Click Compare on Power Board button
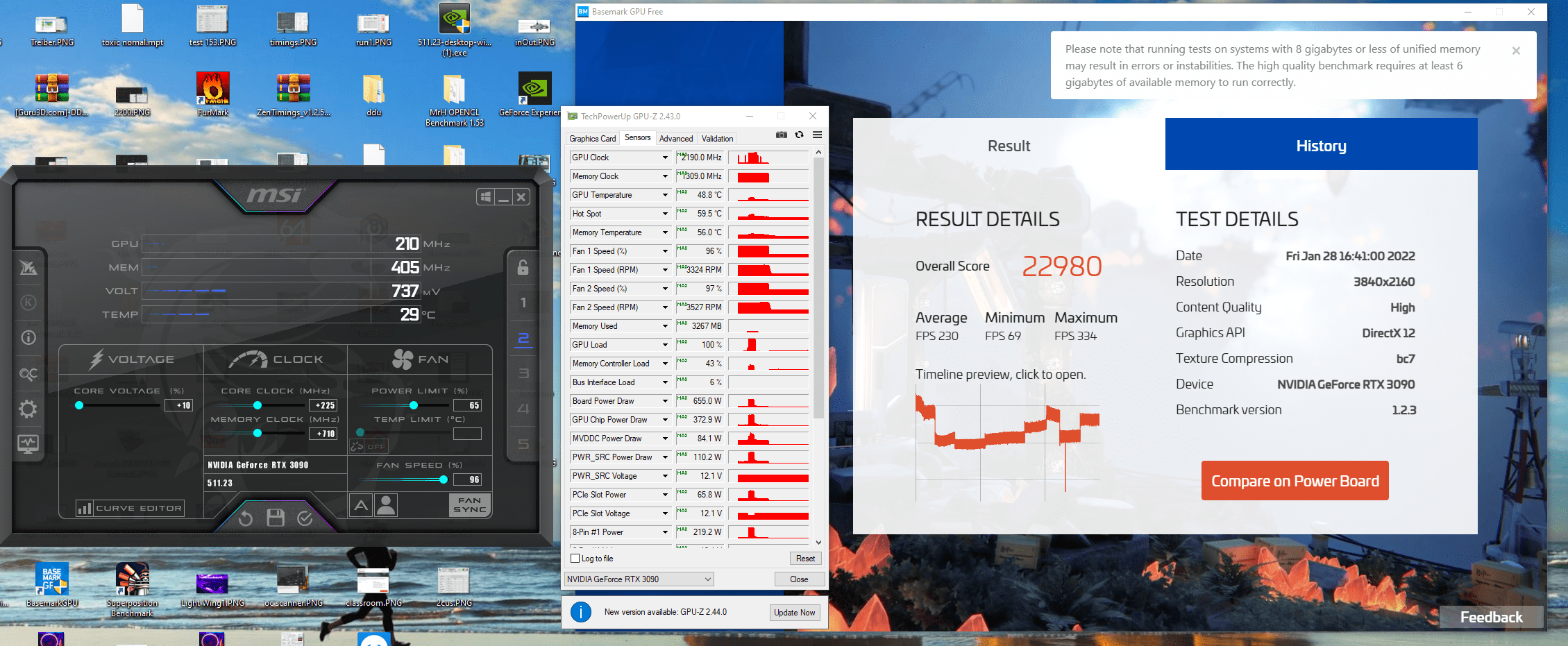 [1295, 481]
